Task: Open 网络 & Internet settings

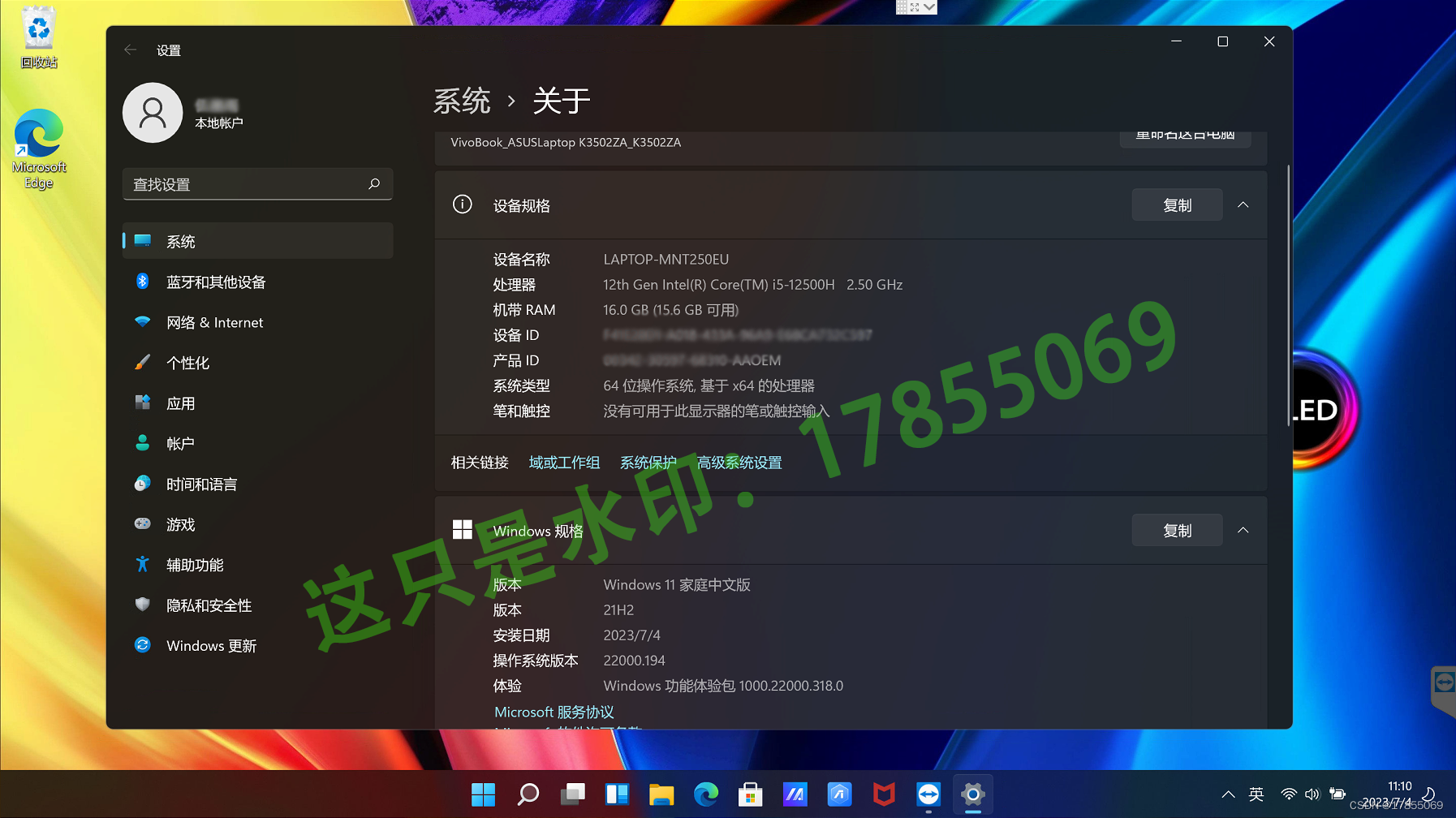Action: pyautogui.click(x=257, y=322)
